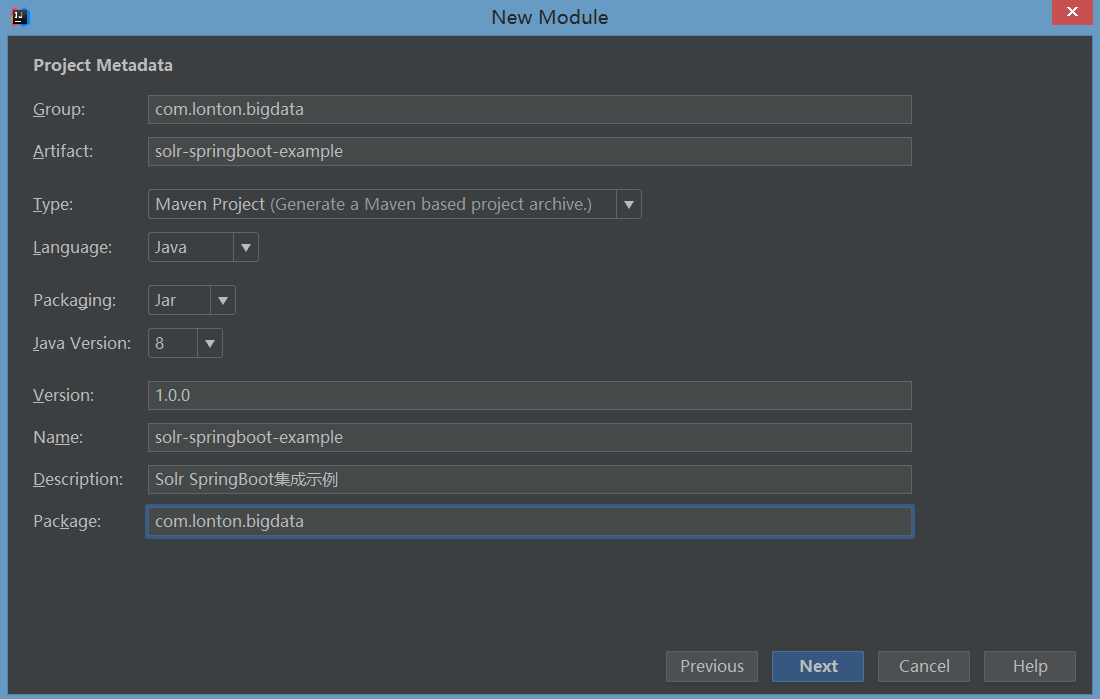1100x699 pixels.
Task: Expand the Java Version dropdown
Action: tap(209, 343)
